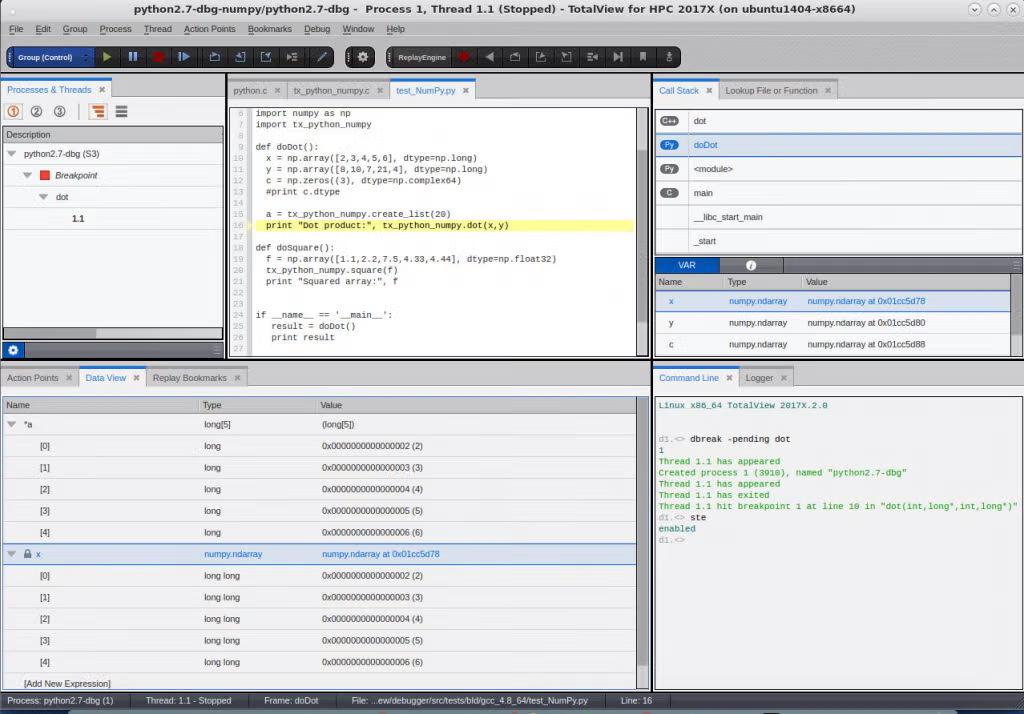Open the toolbar settings gear
Viewport: 1024px width, 714px height.
tap(362, 57)
